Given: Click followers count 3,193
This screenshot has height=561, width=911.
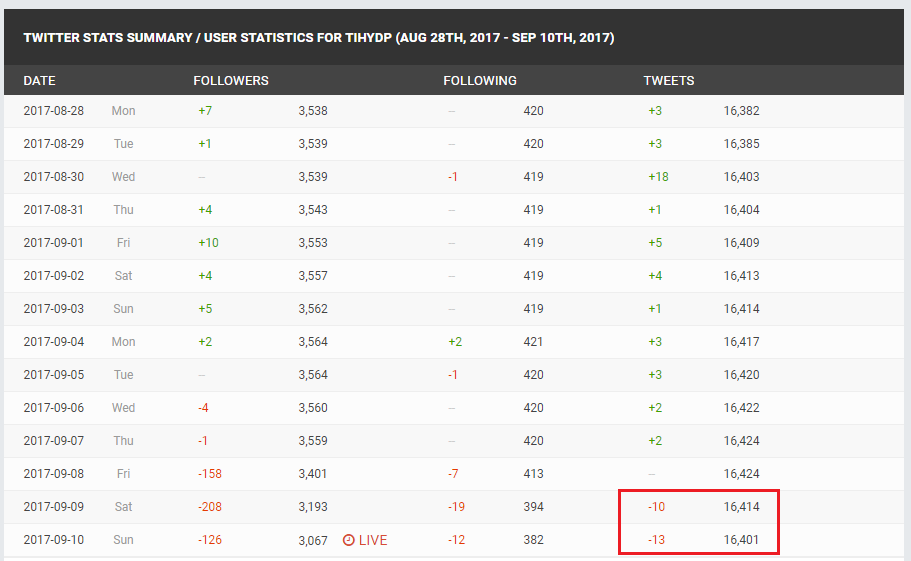Looking at the screenshot, I should (x=313, y=507).
